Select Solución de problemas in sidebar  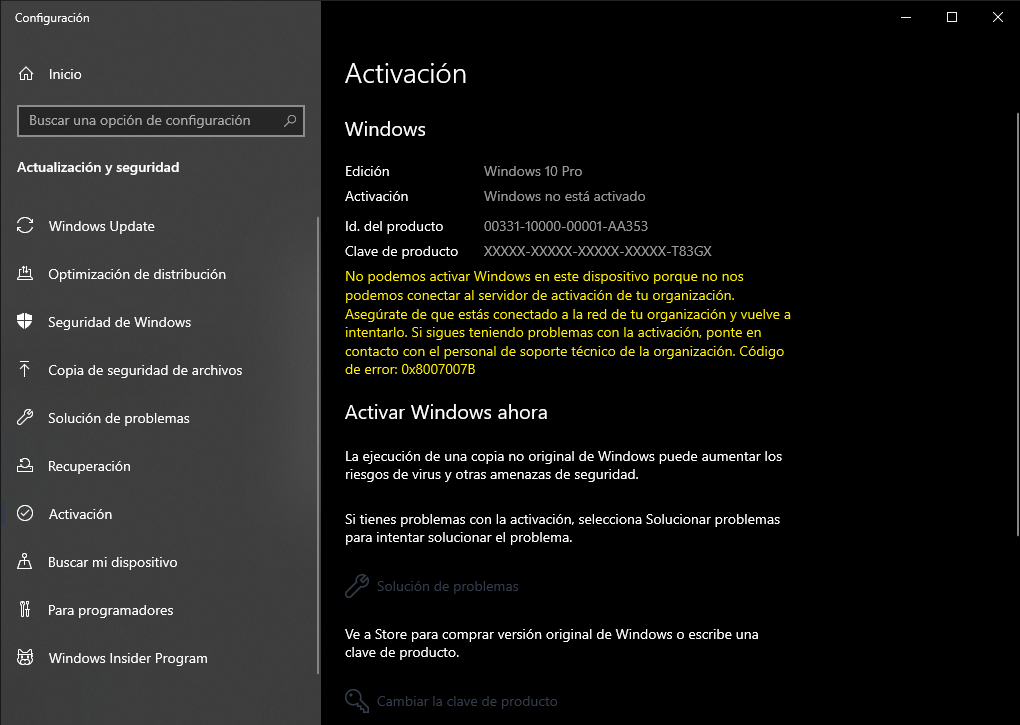click(x=159, y=418)
